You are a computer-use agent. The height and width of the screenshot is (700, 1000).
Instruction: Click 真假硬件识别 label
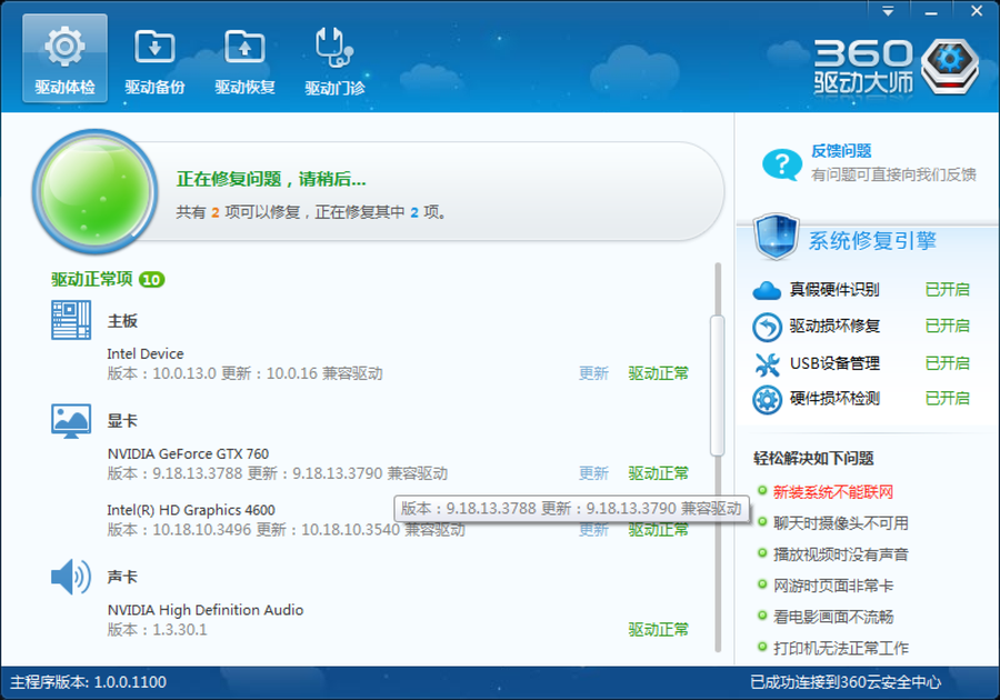[834, 289]
